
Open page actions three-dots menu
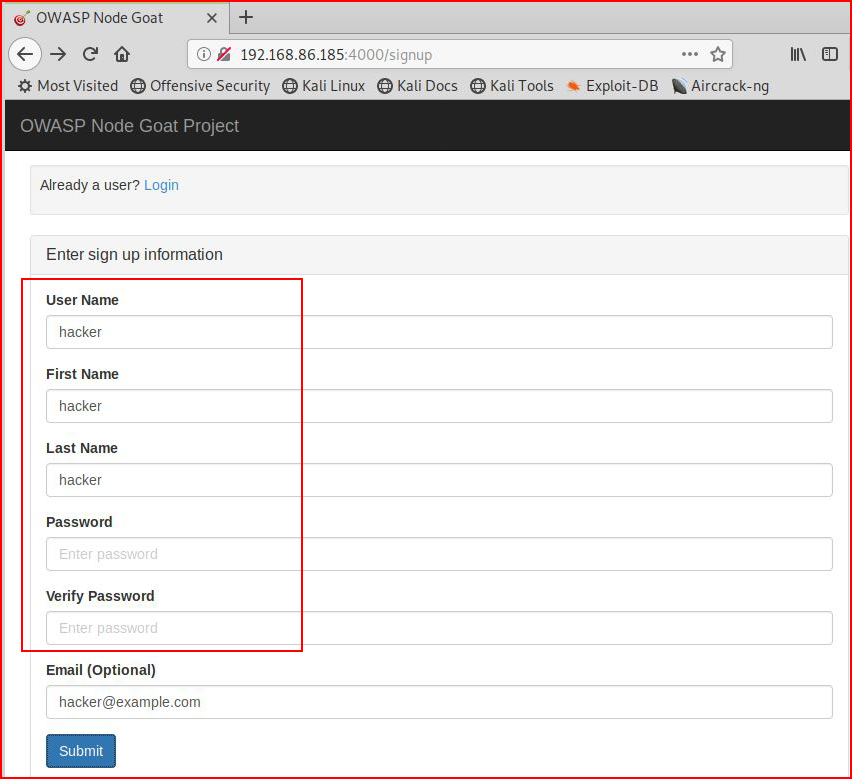click(690, 54)
